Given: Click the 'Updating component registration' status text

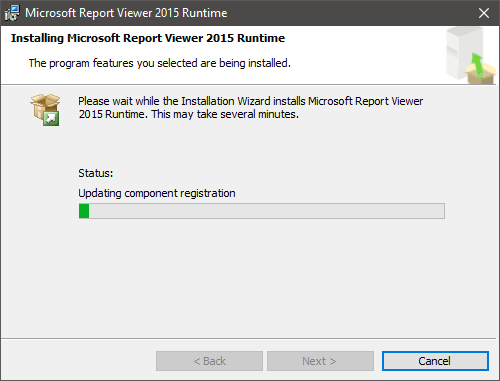Looking at the screenshot, I should click(157, 193).
